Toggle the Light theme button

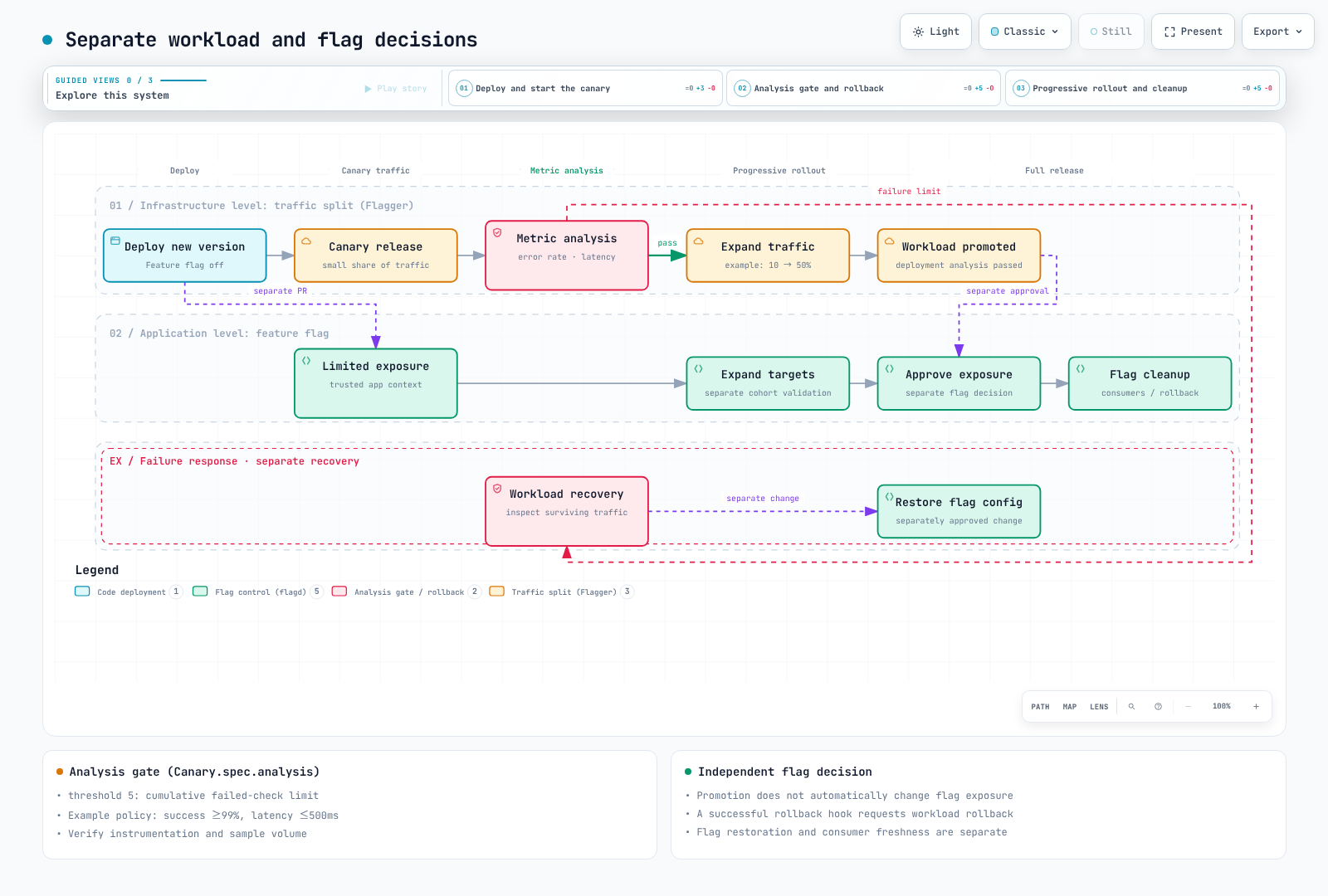point(935,32)
